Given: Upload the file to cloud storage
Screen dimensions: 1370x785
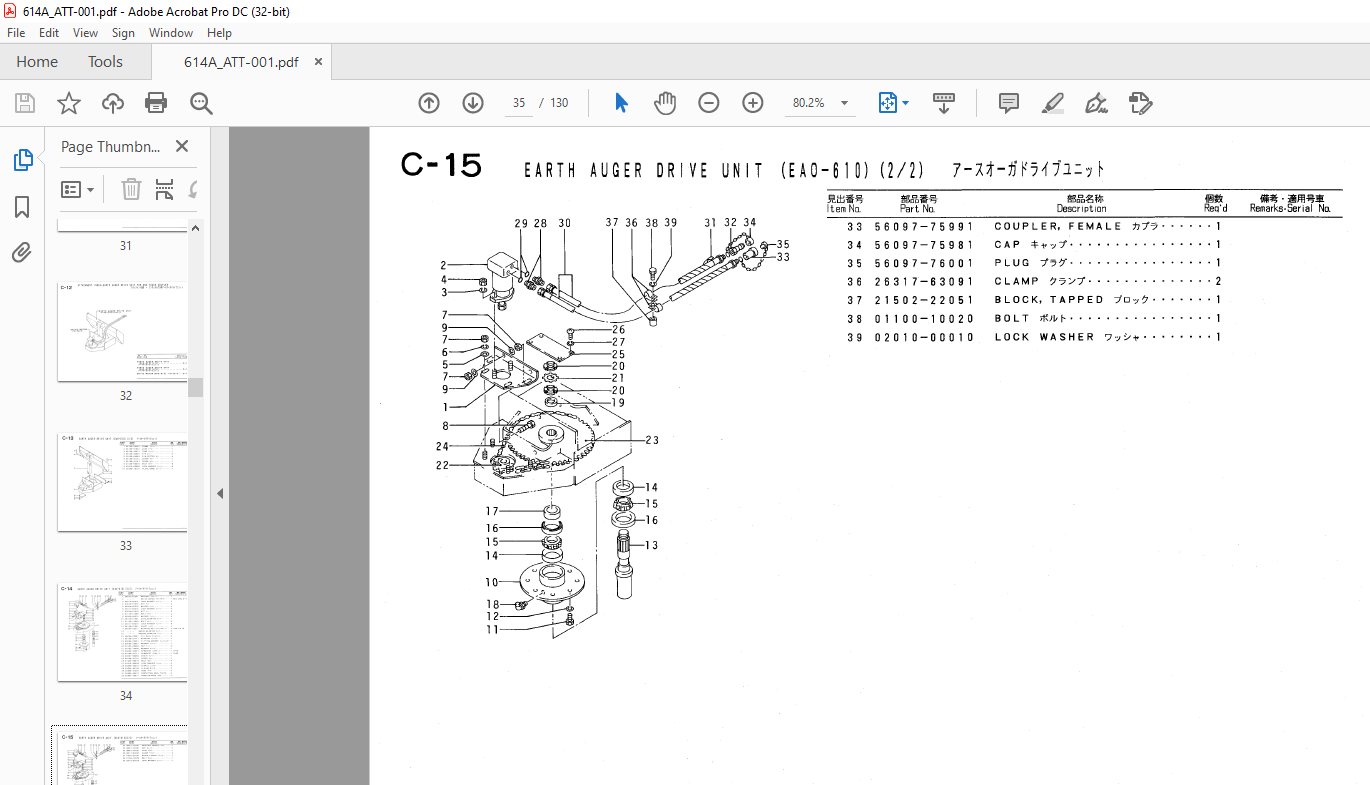Looking at the screenshot, I should point(113,103).
